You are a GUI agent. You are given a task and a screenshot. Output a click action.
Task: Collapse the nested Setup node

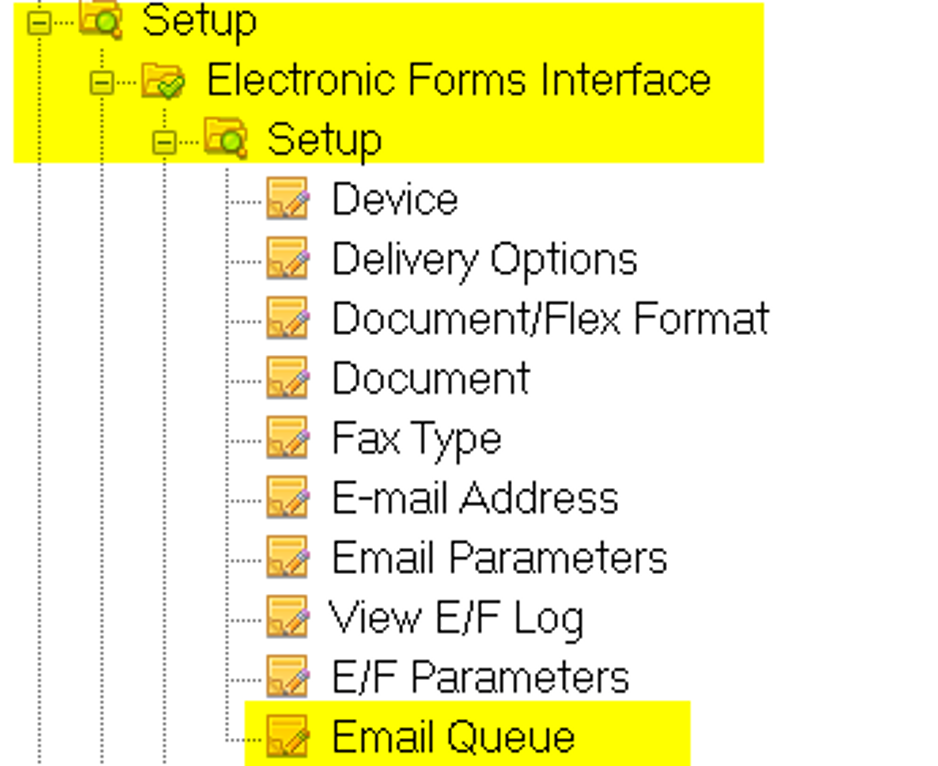tap(164, 142)
